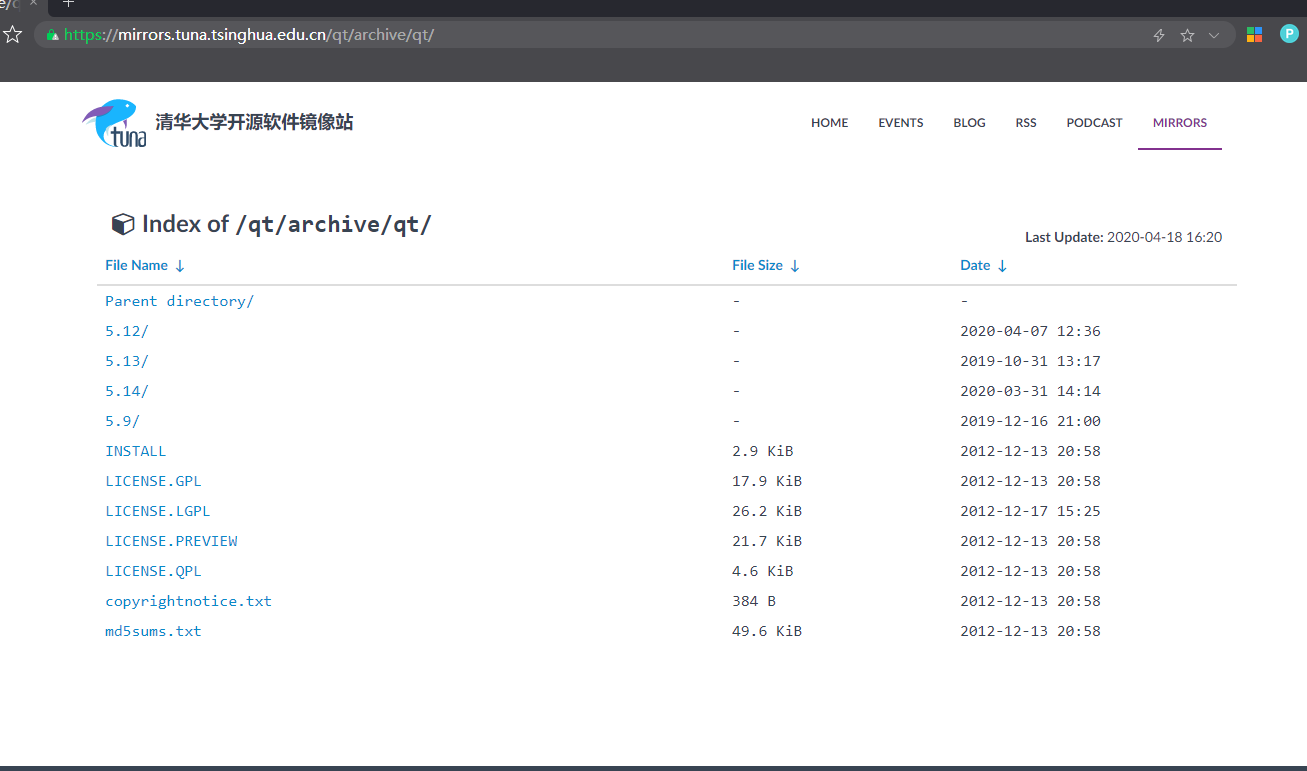Screen dimensions: 1307x771
Task: Click the 384 B size cell
Action: (754, 601)
